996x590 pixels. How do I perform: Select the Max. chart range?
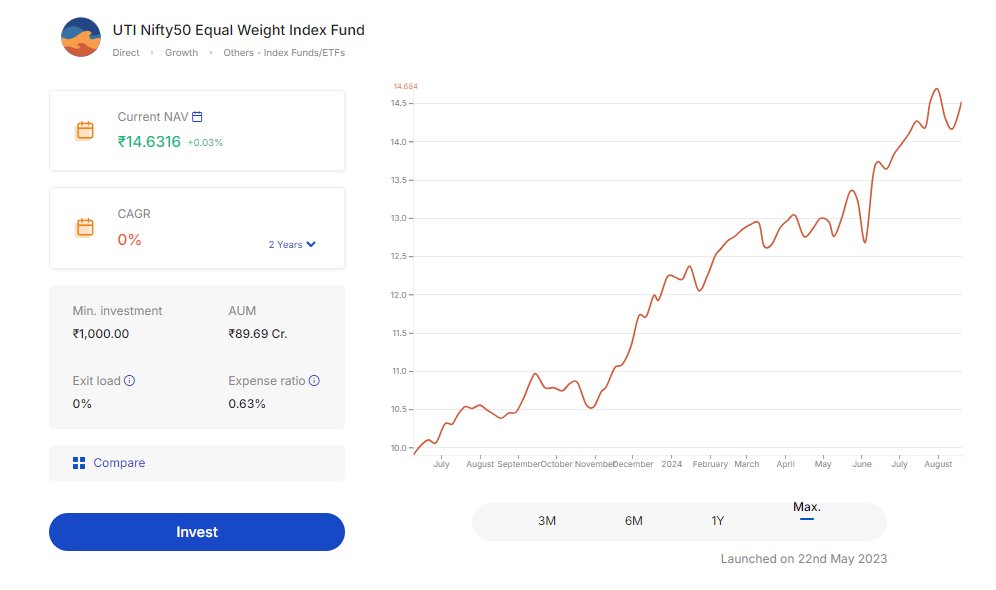(x=807, y=507)
